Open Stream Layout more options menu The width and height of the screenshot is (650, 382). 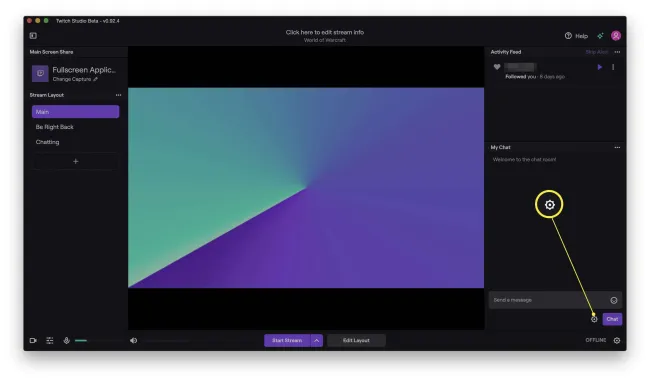(119, 95)
